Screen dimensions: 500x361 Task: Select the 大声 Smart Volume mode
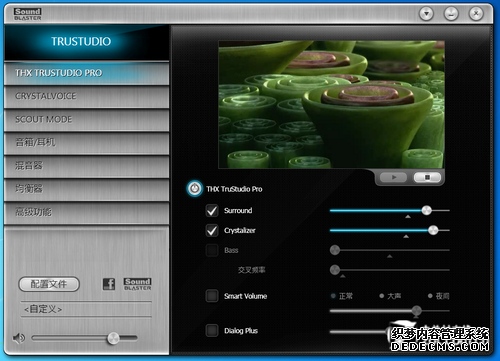390,296
